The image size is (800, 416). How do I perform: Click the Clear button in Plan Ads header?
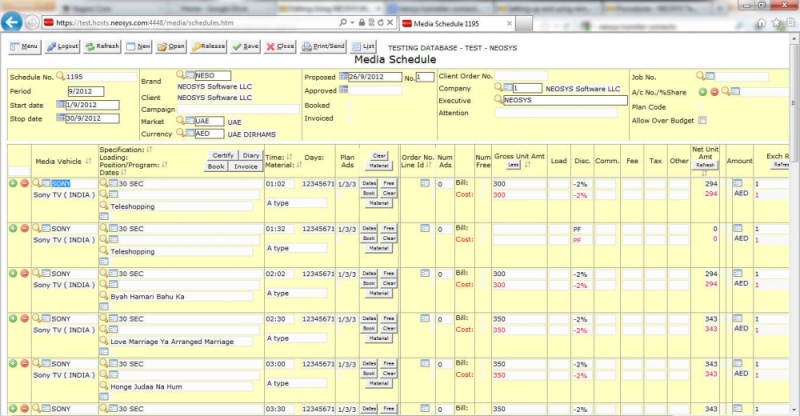(x=379, y=156)
